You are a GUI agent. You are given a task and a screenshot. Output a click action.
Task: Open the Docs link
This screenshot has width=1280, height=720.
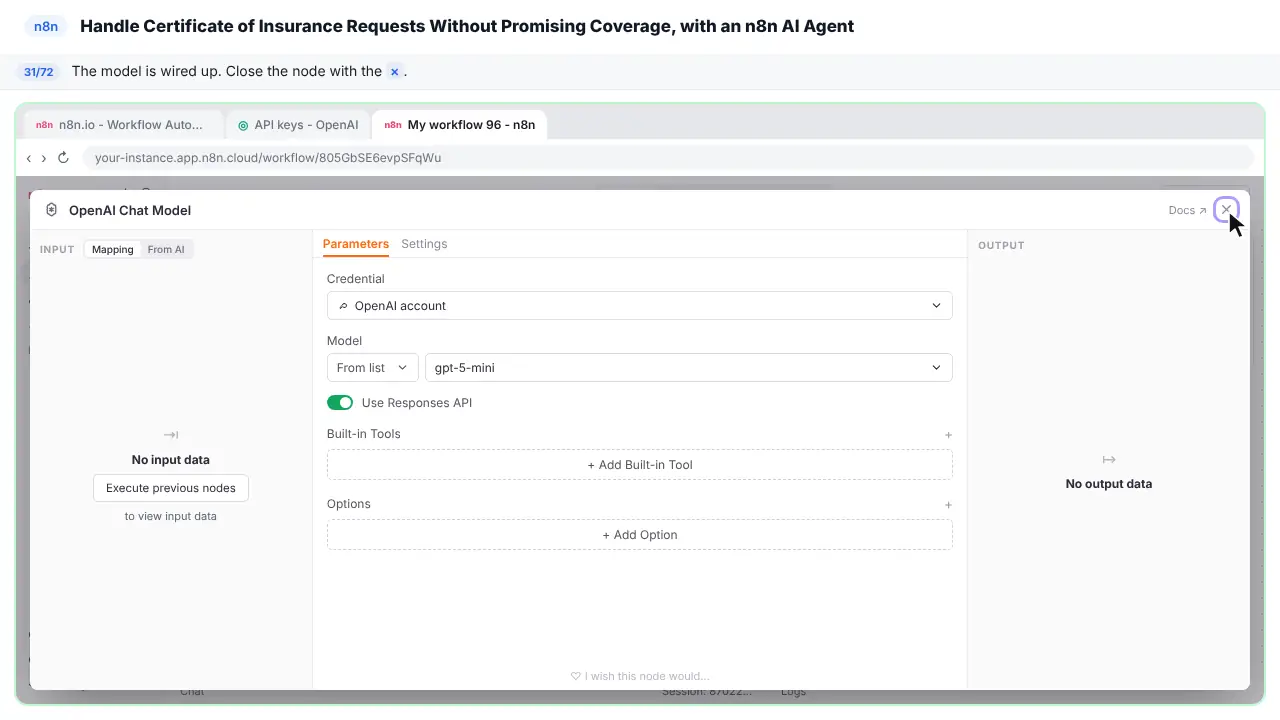1187,211
